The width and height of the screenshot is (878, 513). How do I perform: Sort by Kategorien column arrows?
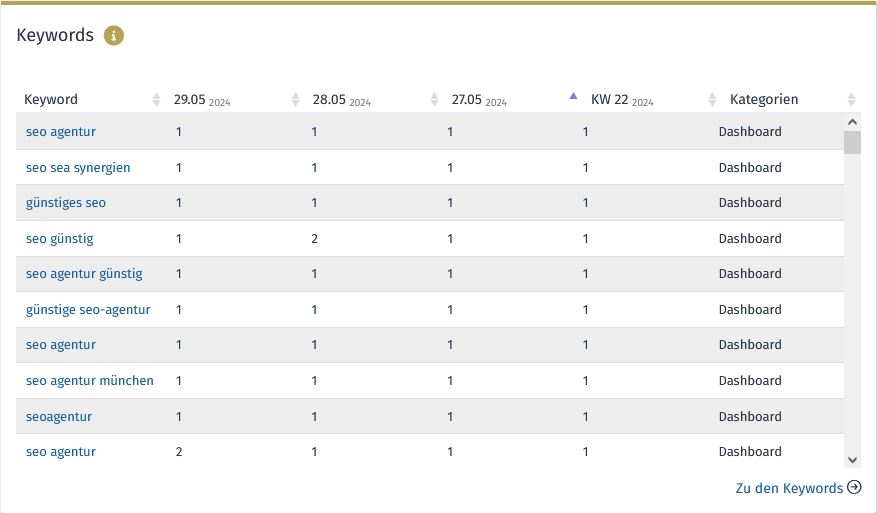pyautogui.click(x=852, y=100)
